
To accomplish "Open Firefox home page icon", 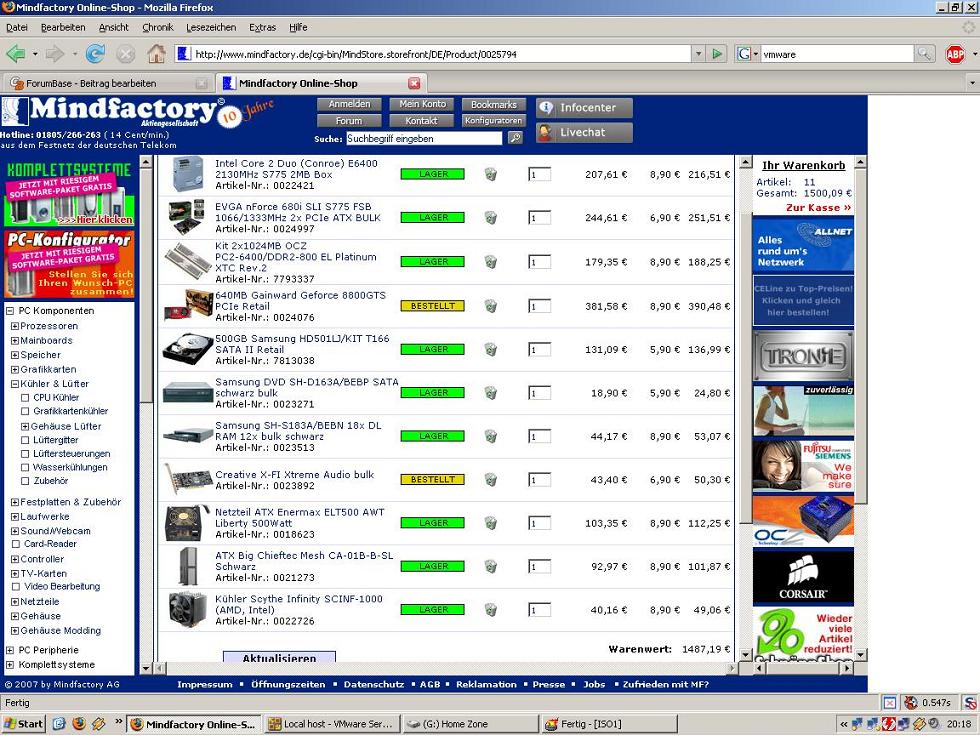I will pyautogui.click(x=156, y=54).
